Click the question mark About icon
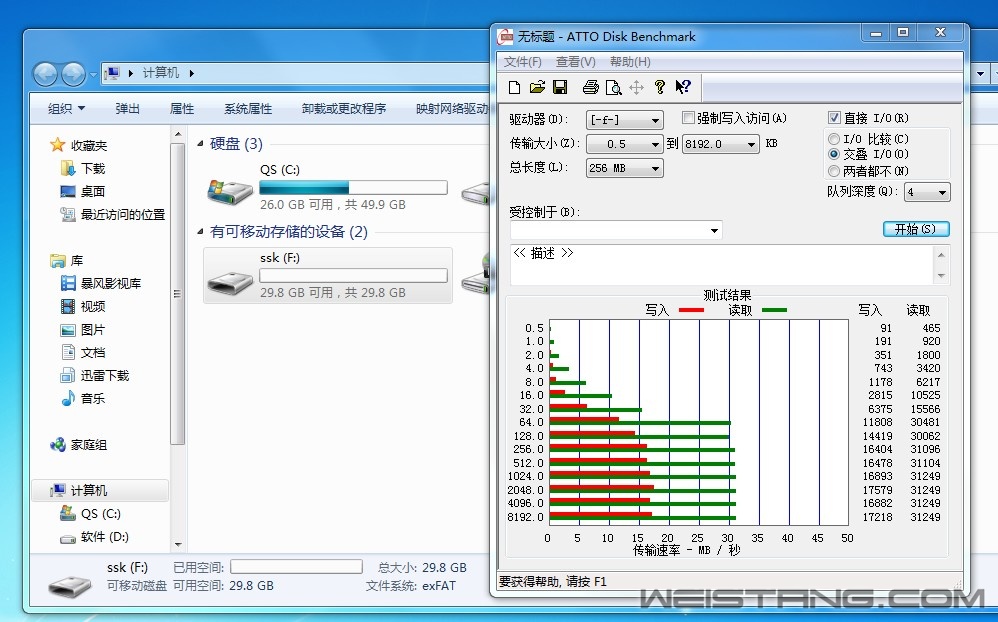 [x=660, y=88]
